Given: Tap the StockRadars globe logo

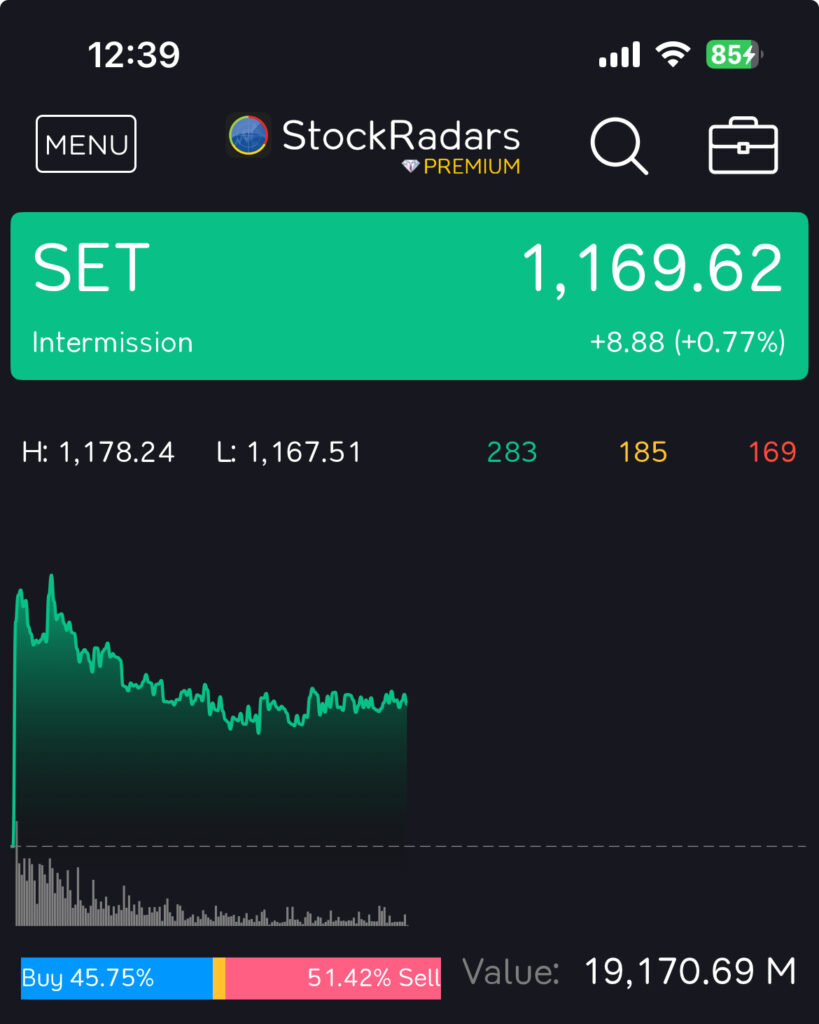Looking at the screenshot, I should [x=249, y=136].
